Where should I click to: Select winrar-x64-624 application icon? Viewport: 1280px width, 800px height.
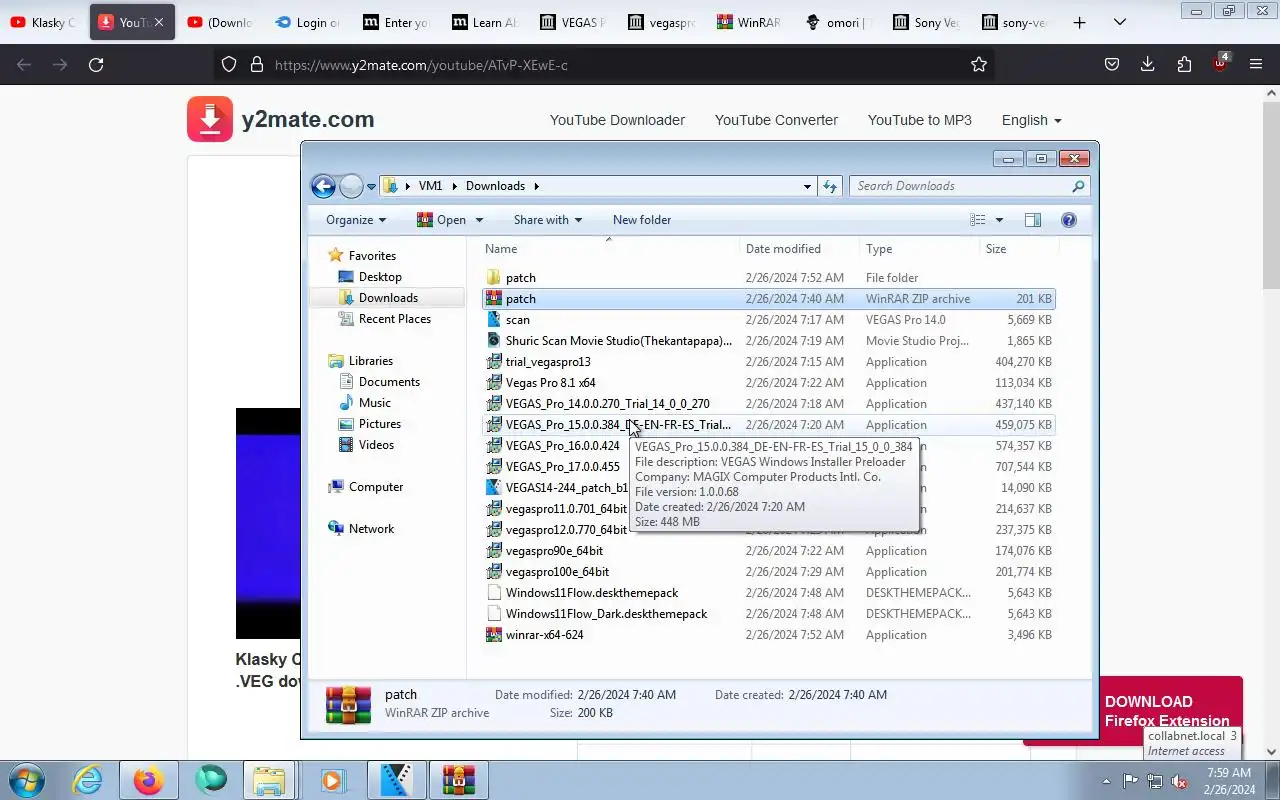click(494, 635)
